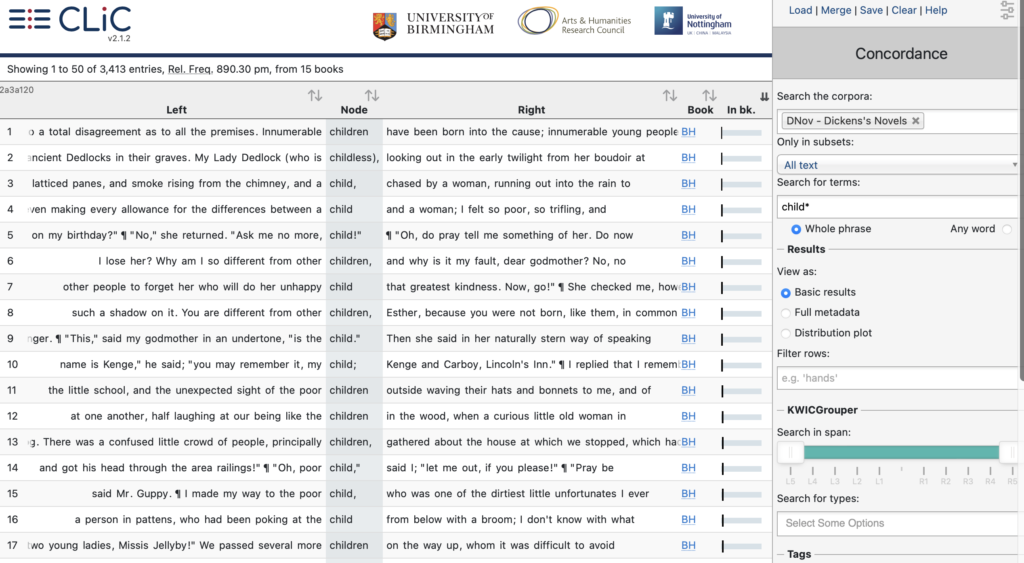This screenshot has width=1024, height=563.
Task: Sort by the Node column arrows
Action: (372, 96)
